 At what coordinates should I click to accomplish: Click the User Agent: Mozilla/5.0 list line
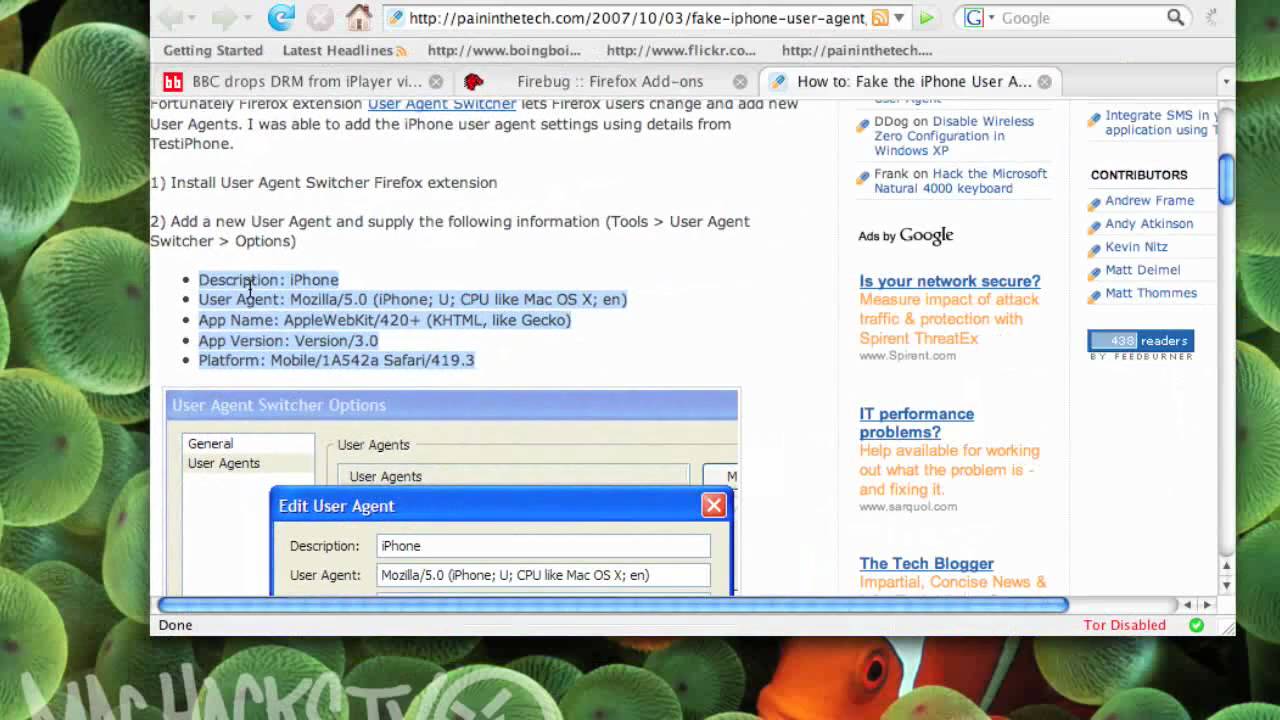pos(413,299)
